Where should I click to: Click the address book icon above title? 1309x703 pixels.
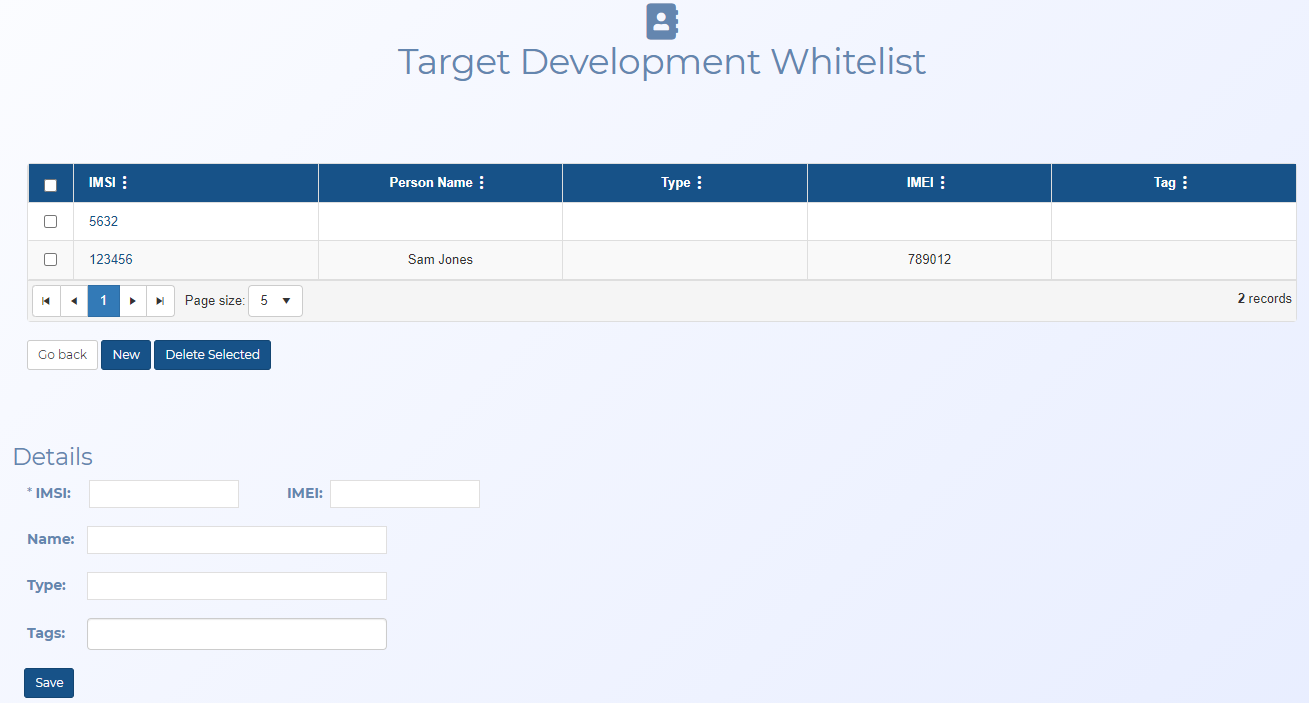tap(662, 21)
